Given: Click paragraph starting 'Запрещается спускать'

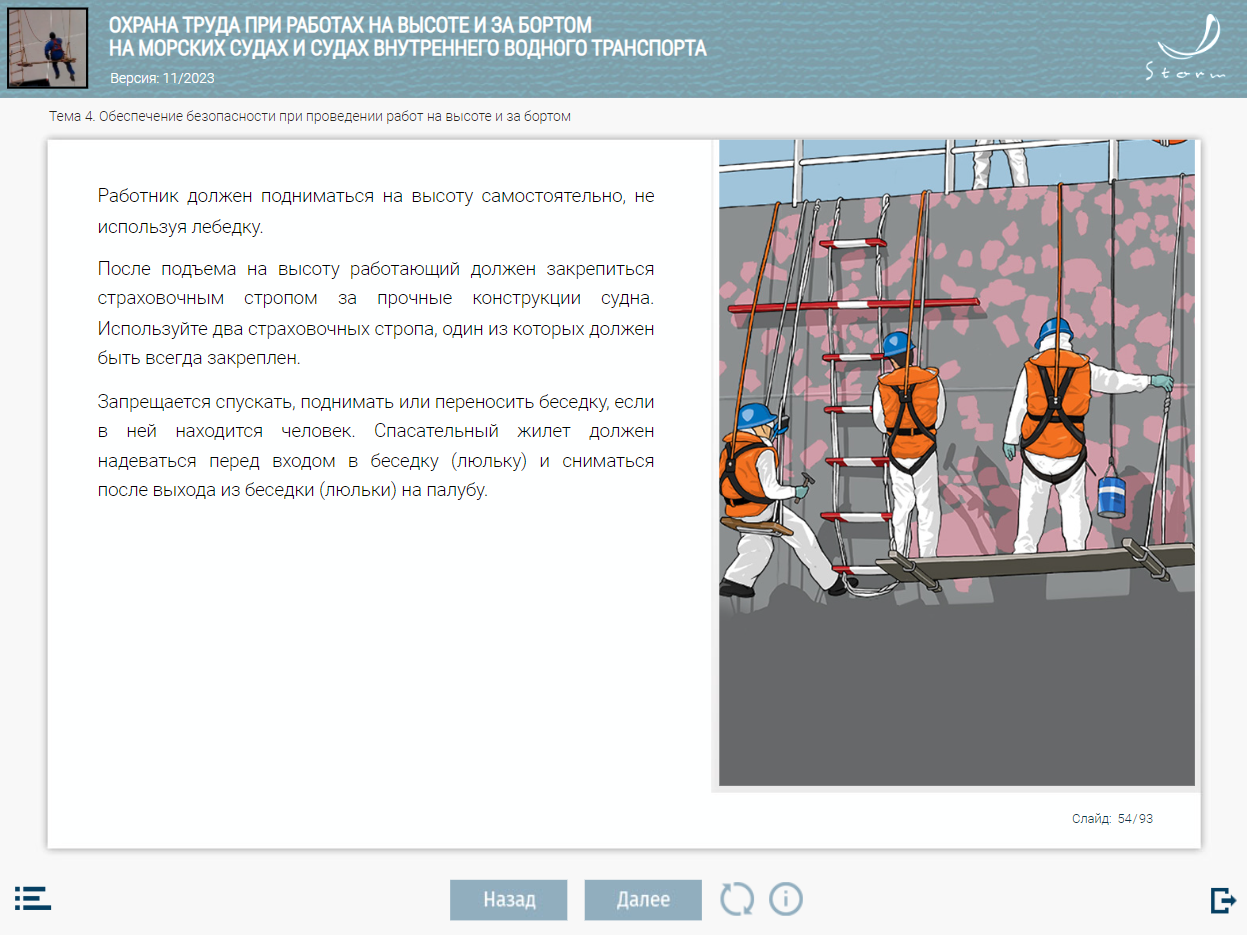Looking at the screenshot, I should [376, 446].
